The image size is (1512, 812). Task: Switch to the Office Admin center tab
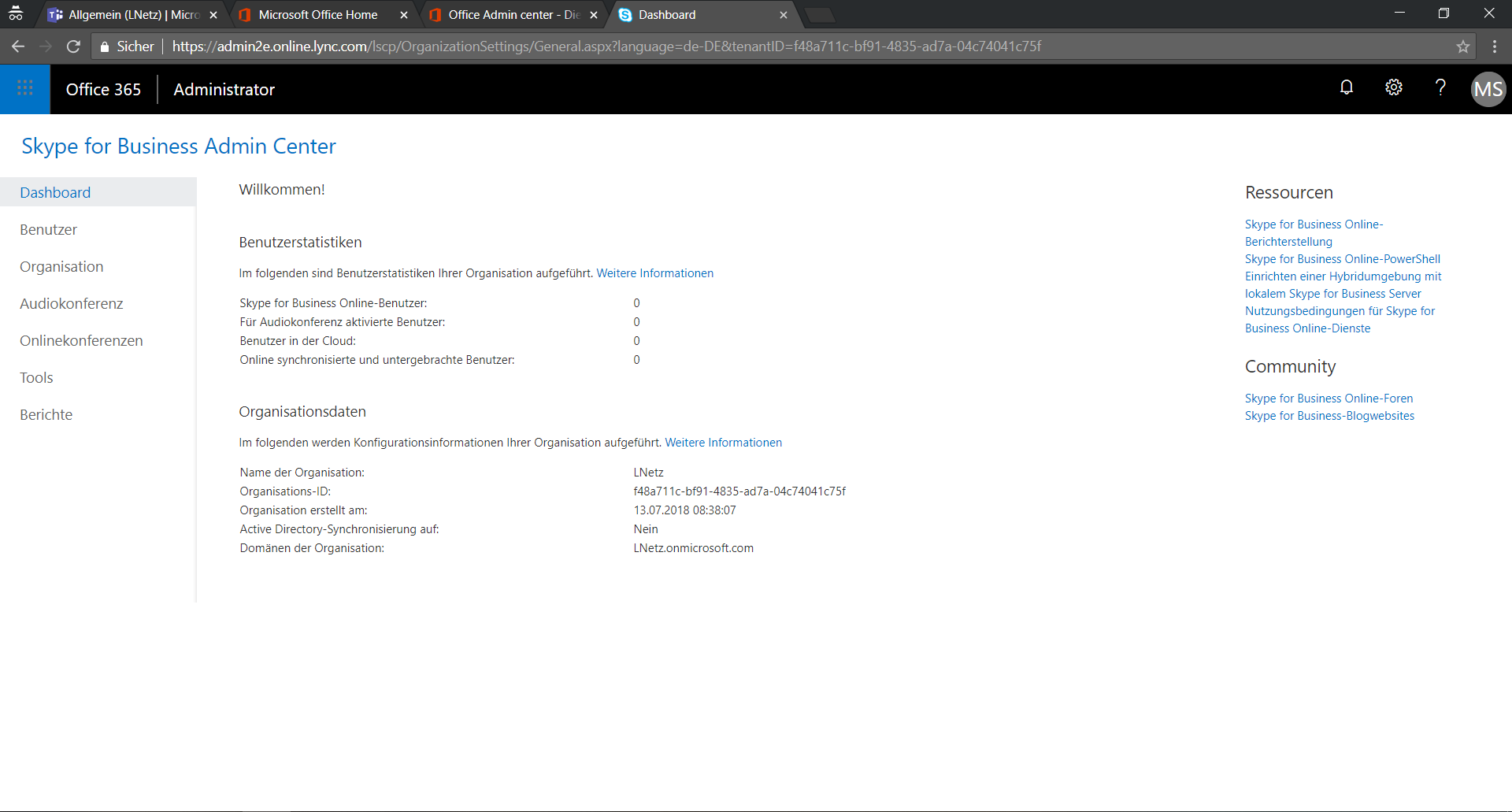click(513, 15)
